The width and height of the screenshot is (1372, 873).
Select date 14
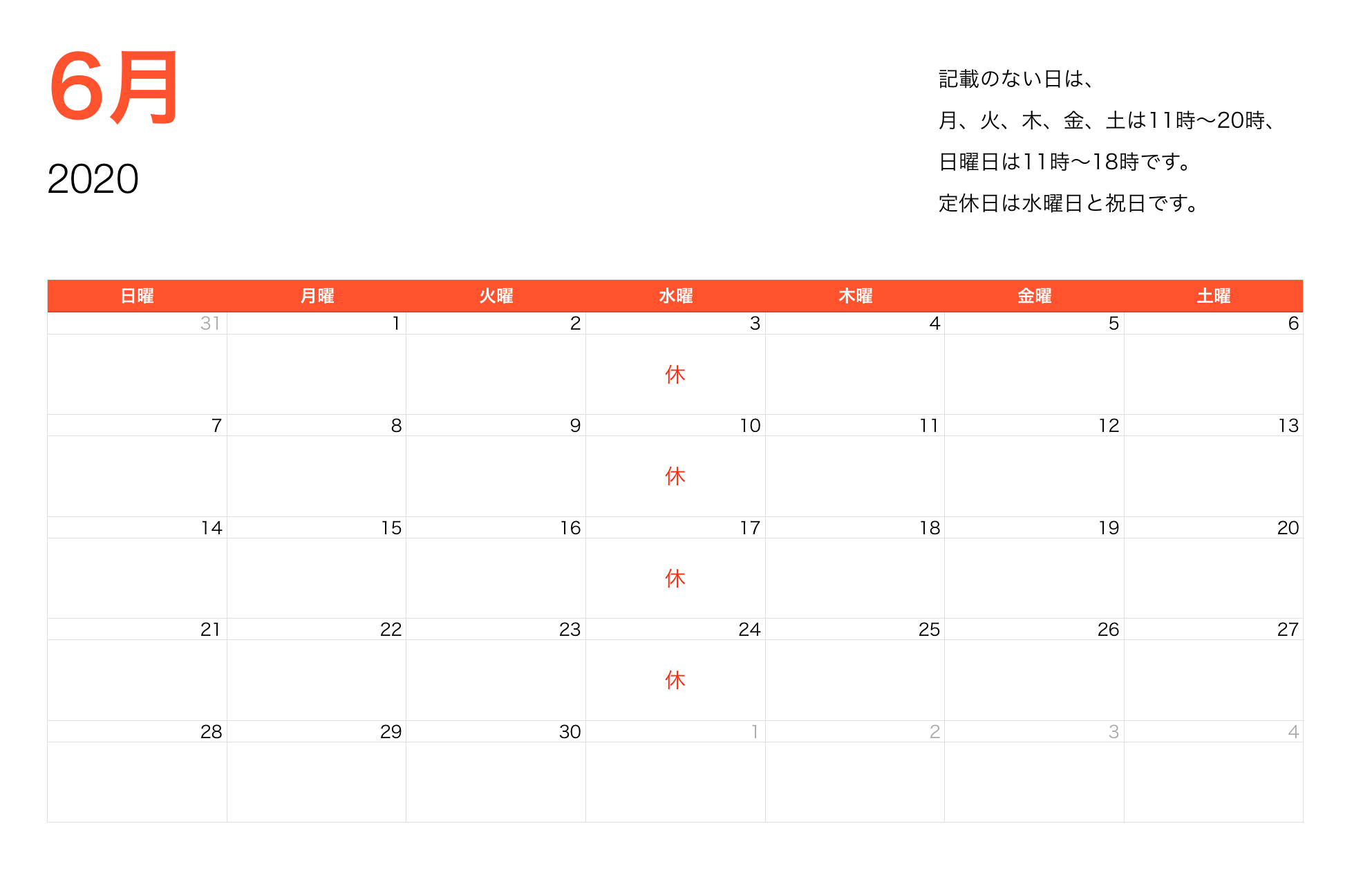pos(212,528)
